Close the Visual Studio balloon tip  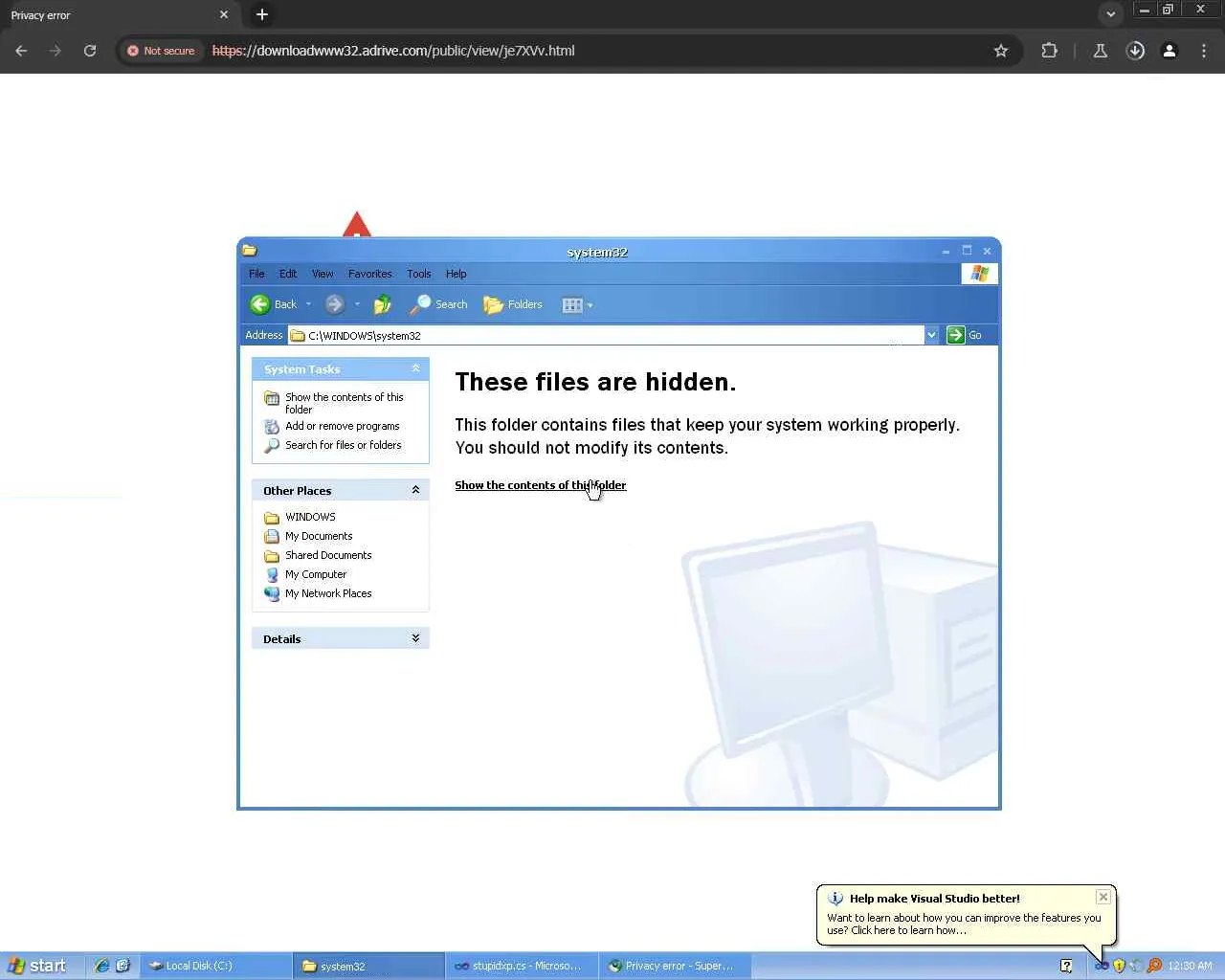(x=1103, y=897)
